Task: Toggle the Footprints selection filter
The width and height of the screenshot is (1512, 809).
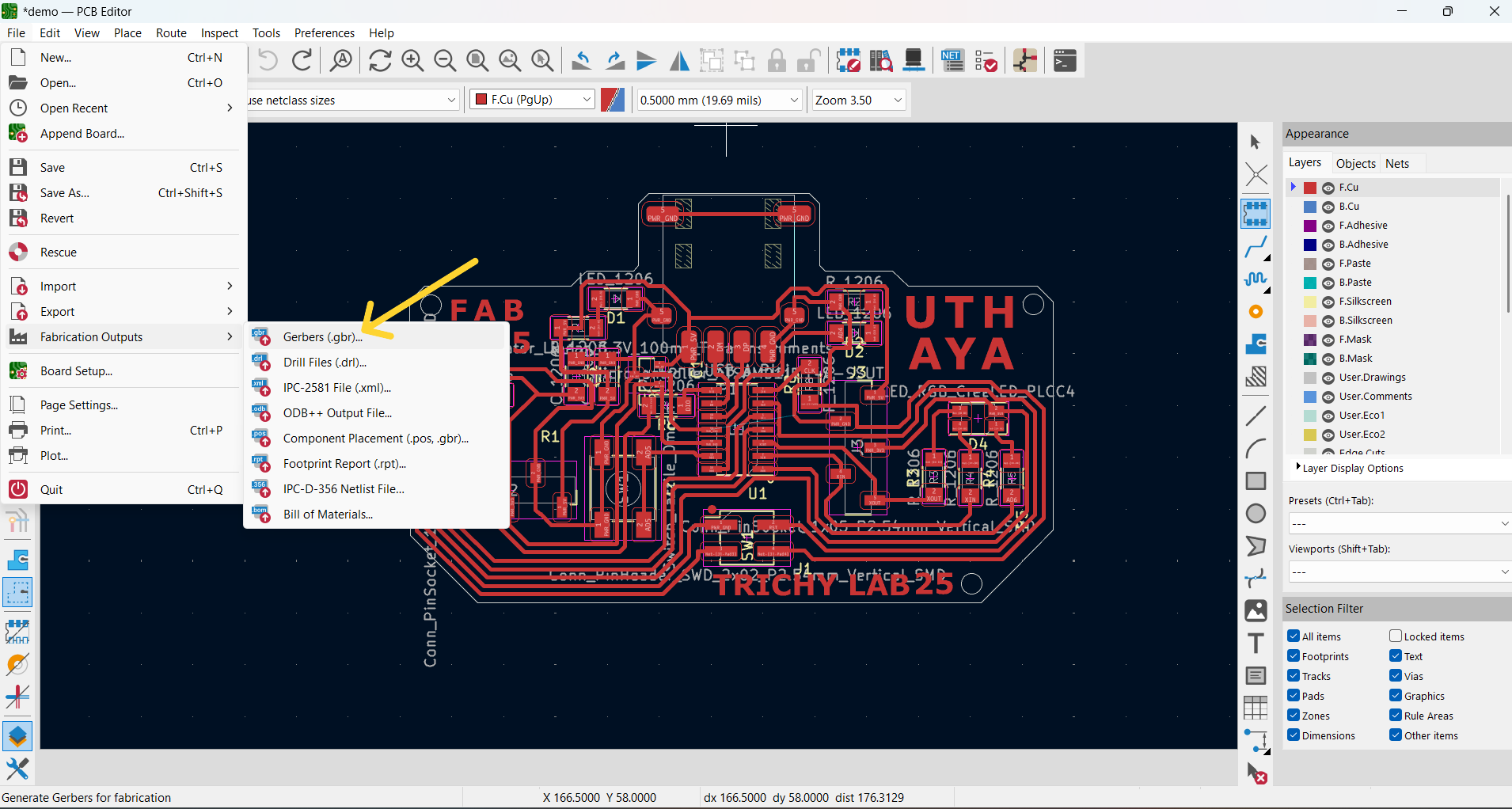Action: tap(1294, 655)
